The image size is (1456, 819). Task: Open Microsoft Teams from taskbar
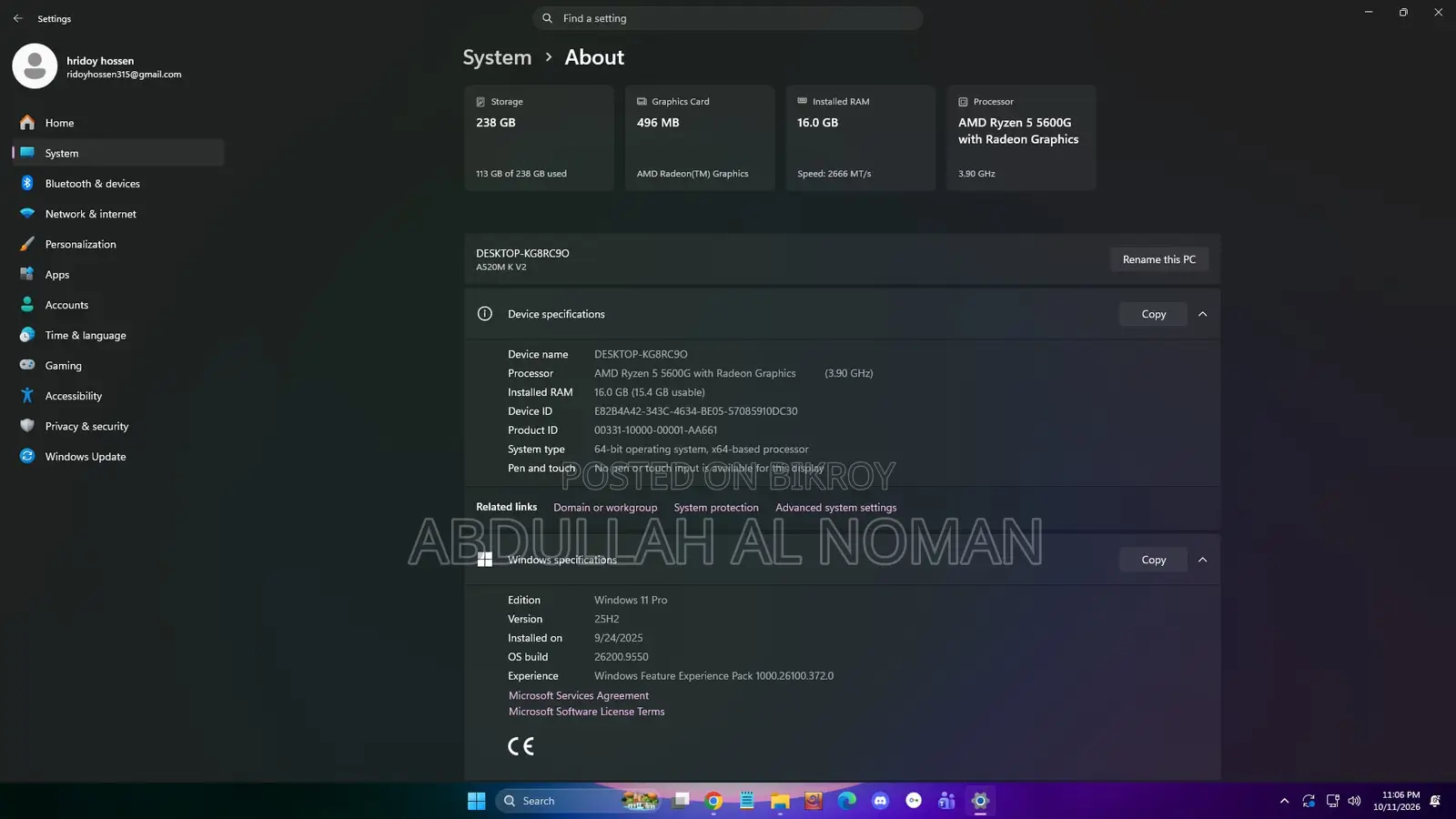(946, 801)
